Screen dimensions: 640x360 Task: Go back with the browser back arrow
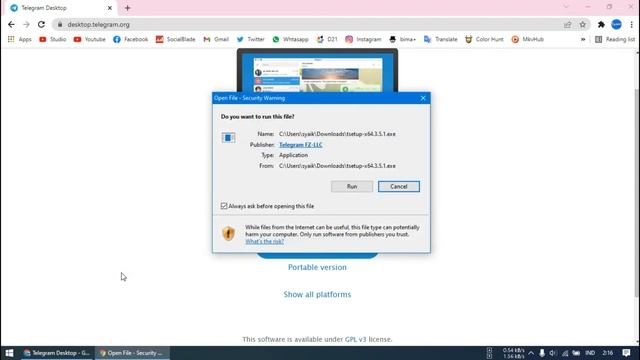tap(11, 24)
